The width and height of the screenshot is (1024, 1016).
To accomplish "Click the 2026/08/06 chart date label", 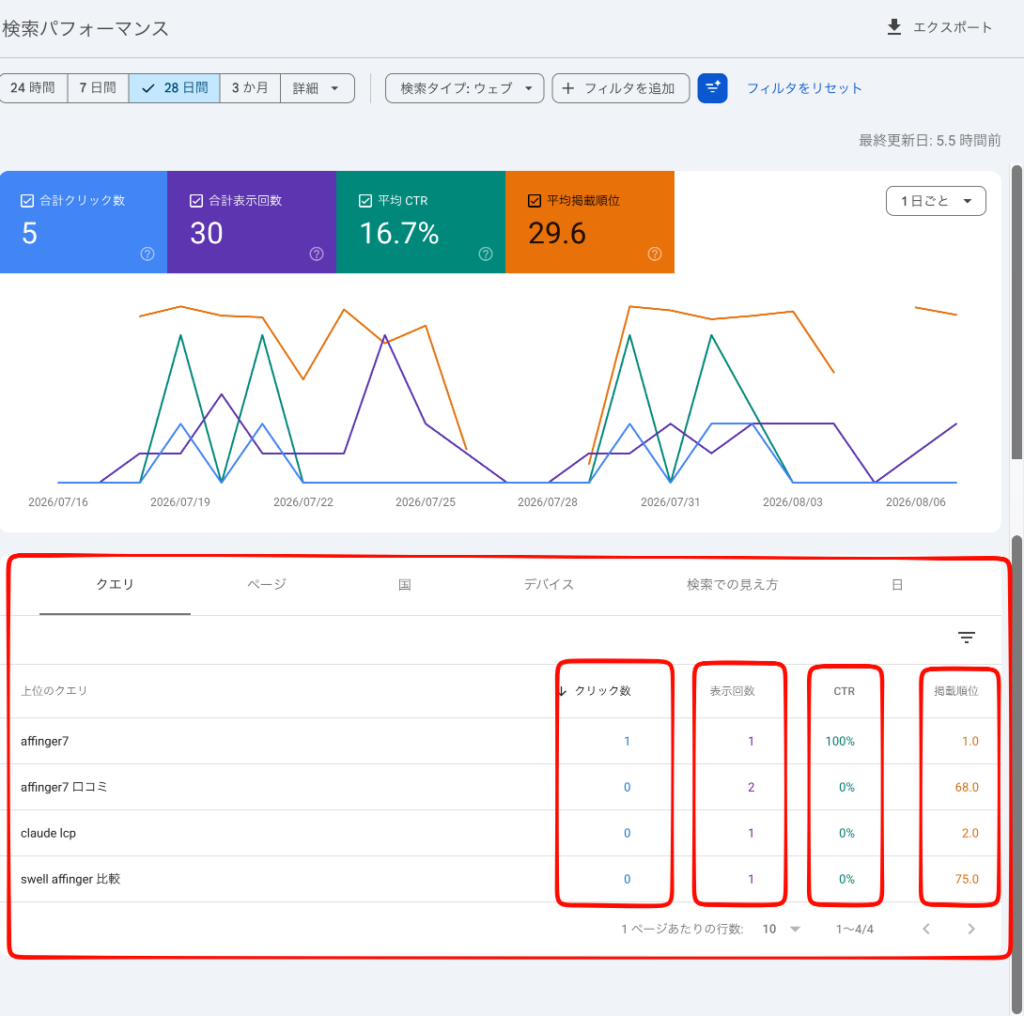I will tap(916, 502).
